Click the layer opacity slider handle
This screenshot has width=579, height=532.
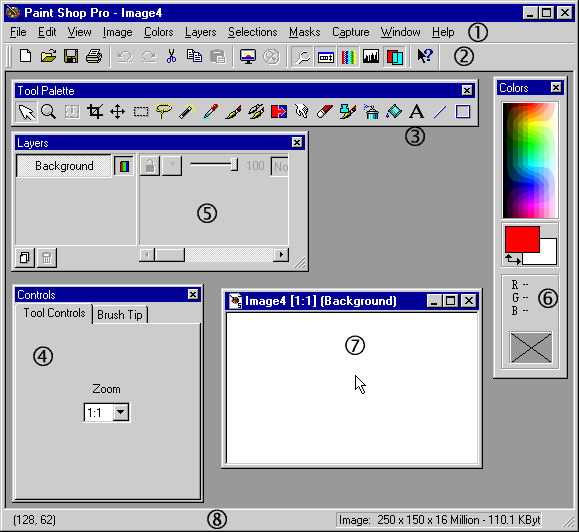pos(234,165)
